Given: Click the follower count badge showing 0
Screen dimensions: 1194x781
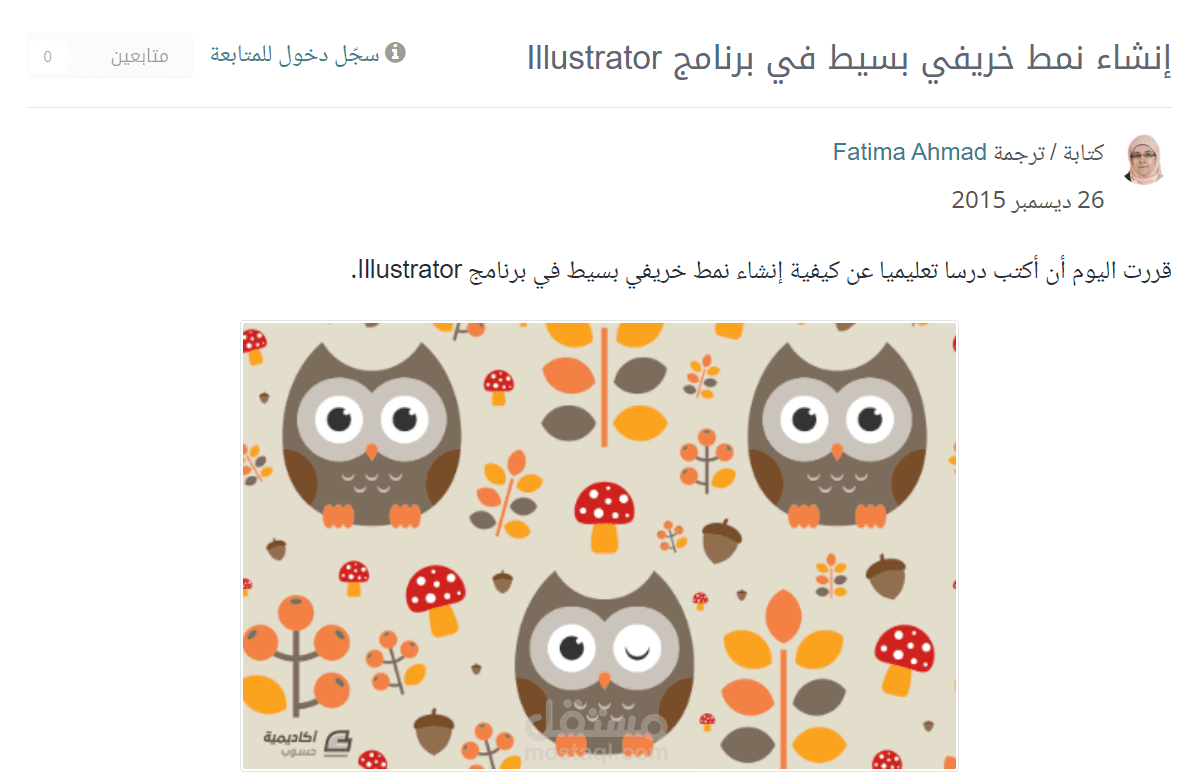Looking at the screenshot, I should (48, 56).
